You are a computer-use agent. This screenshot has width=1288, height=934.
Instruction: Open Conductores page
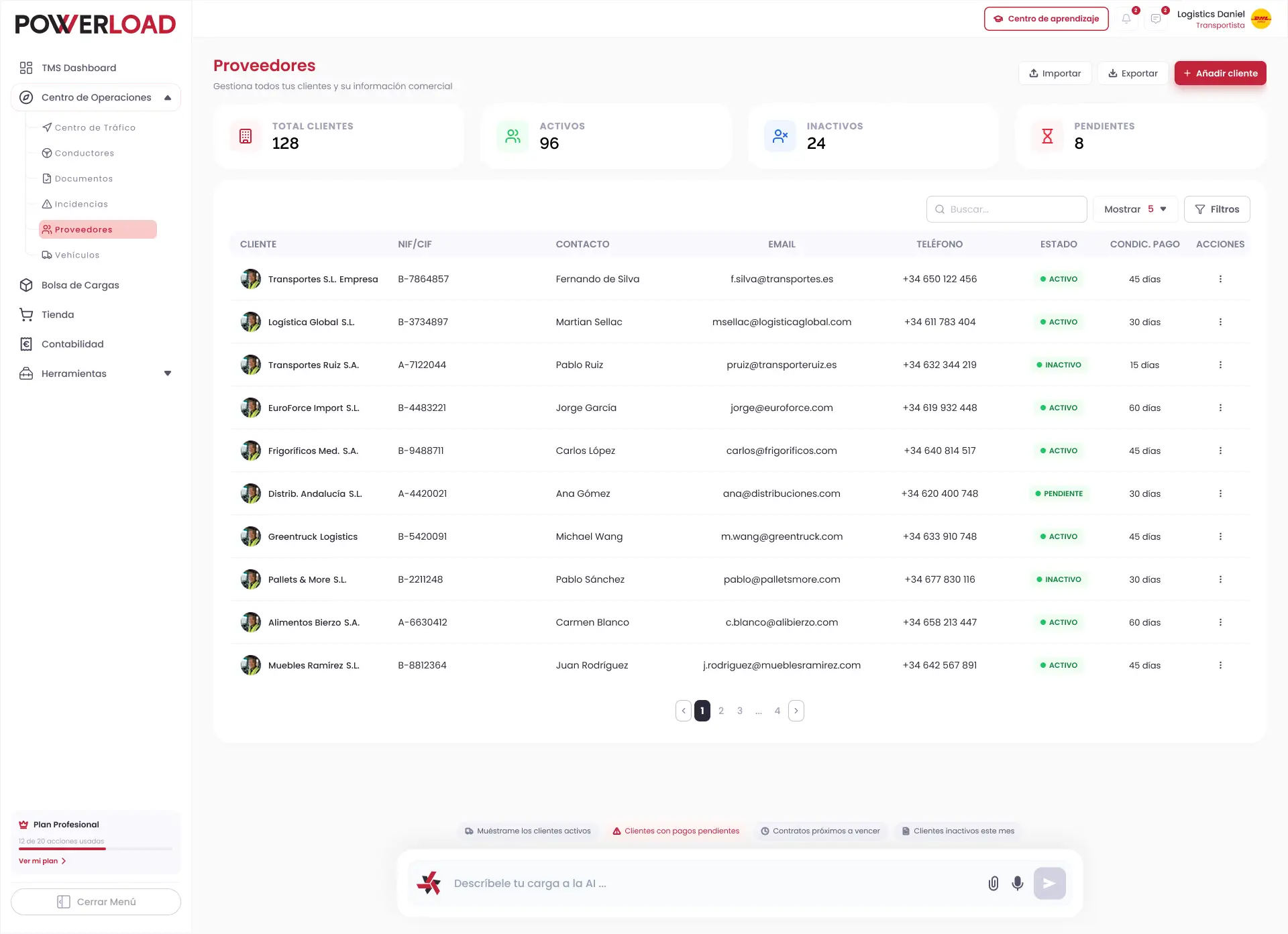click(x=78, y=153)
